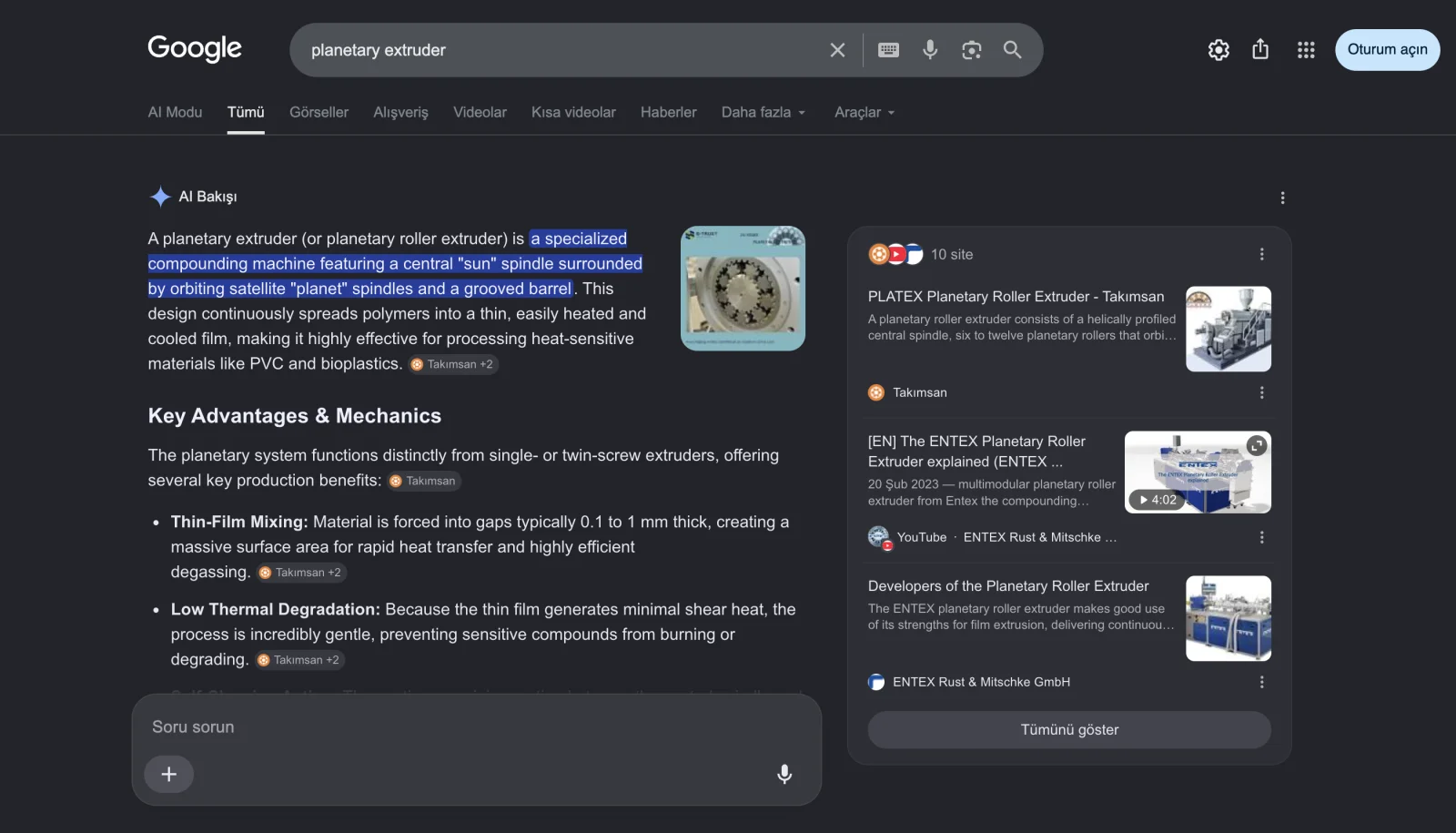The width and height of the screenshot is (1456, 833).
Task: Open more options for the 10 site panel
Action: (x=1261, y=254)
